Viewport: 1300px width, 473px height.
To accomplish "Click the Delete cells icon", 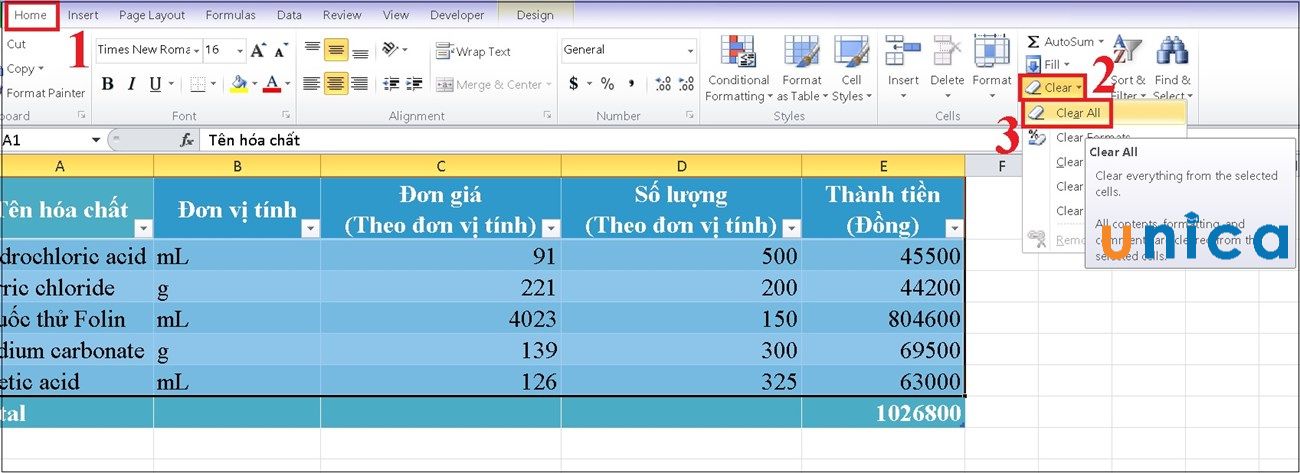I will click(x=946, y=52).
